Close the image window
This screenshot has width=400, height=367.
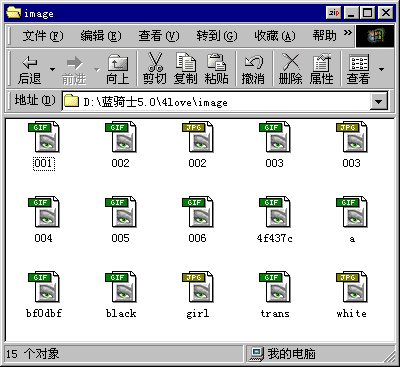click(386, 13)
